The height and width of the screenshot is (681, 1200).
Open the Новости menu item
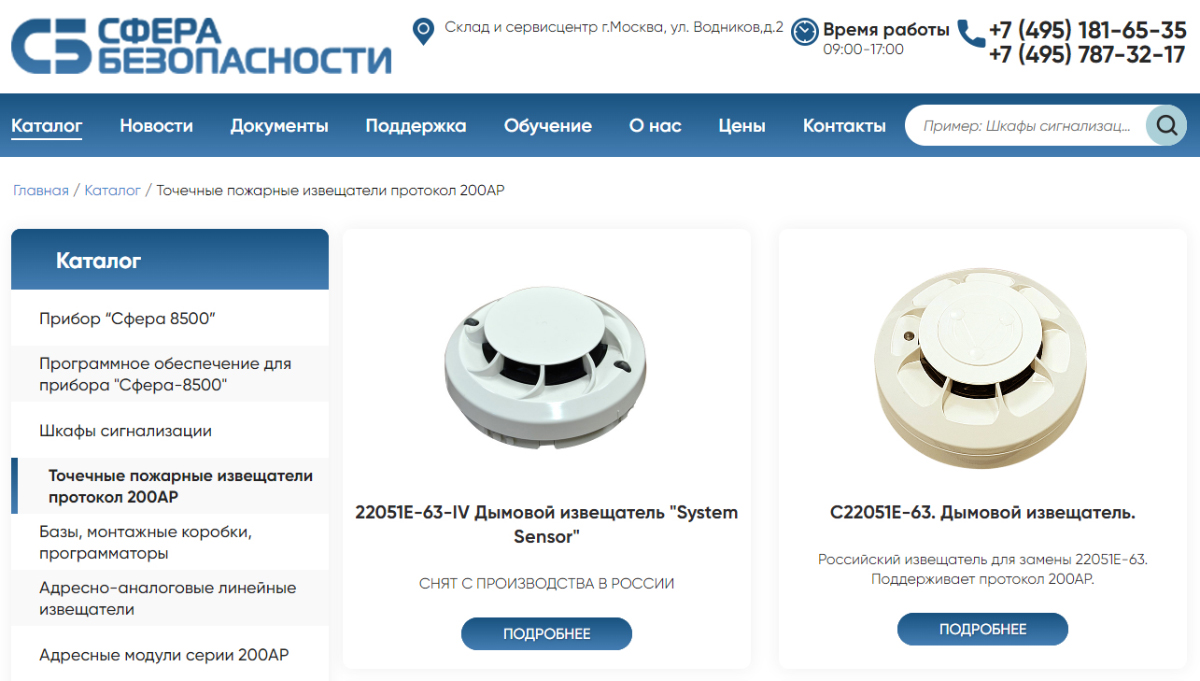click(x=156, y=126)
